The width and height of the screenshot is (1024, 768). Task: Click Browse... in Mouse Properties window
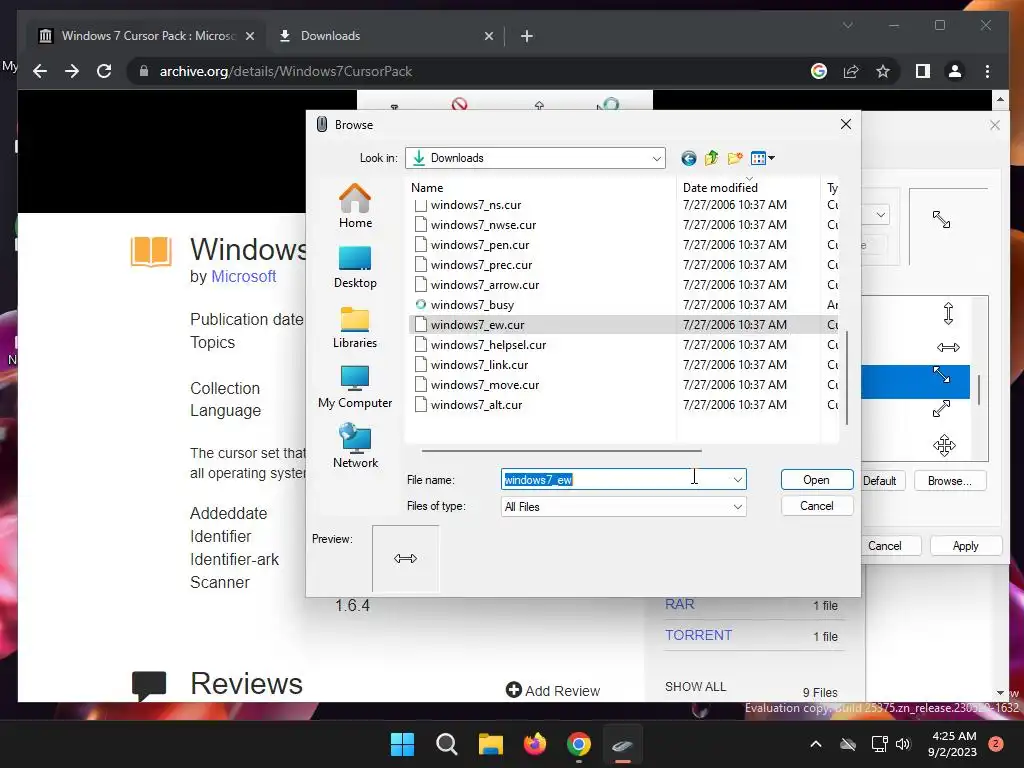click(950, 481)
